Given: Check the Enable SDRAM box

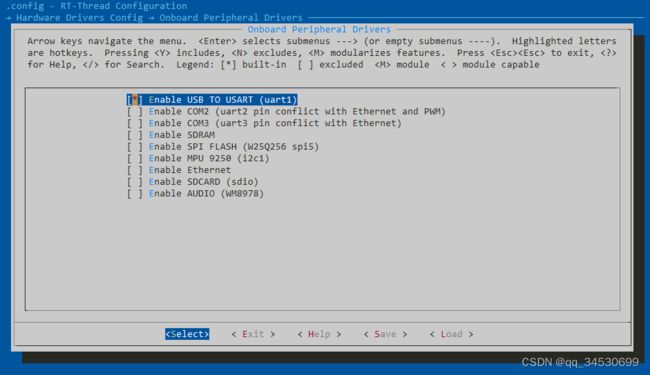Looking at the screenshot, I should 135,135.
